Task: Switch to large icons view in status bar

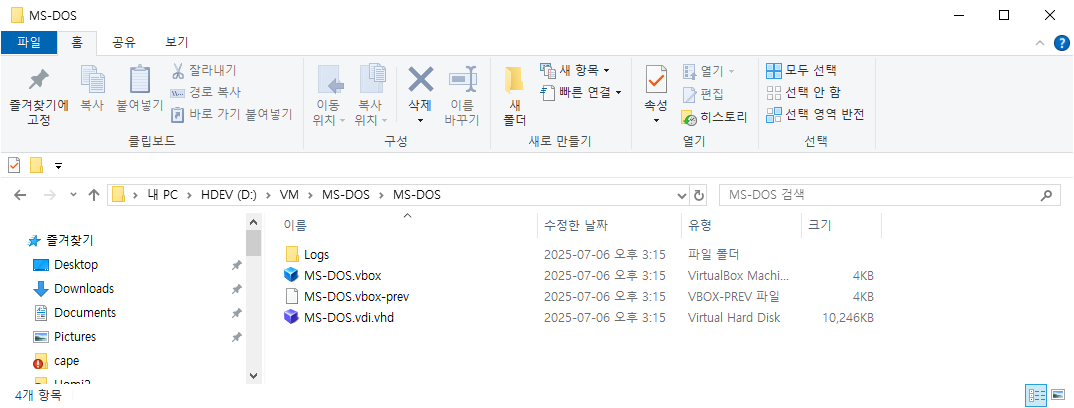Action: click(1058, 395)
